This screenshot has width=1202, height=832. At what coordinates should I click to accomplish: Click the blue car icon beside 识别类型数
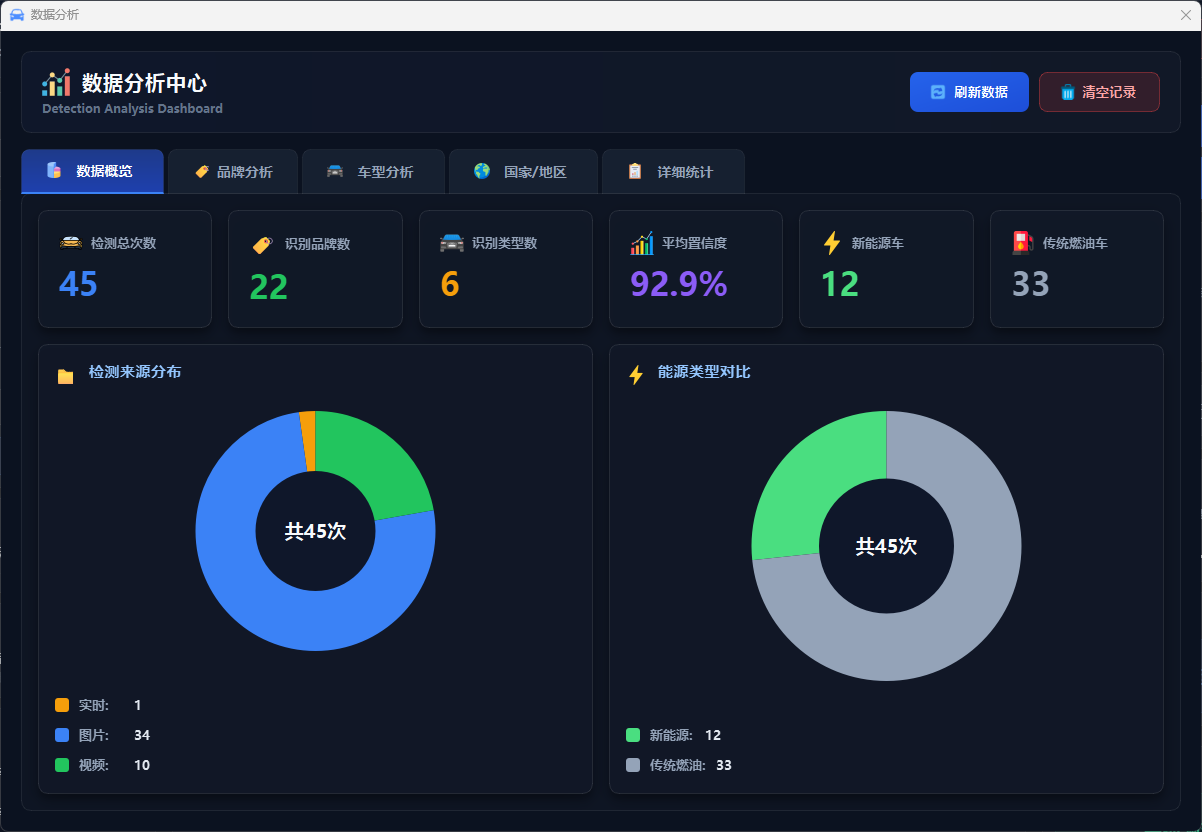coord(452,243)
